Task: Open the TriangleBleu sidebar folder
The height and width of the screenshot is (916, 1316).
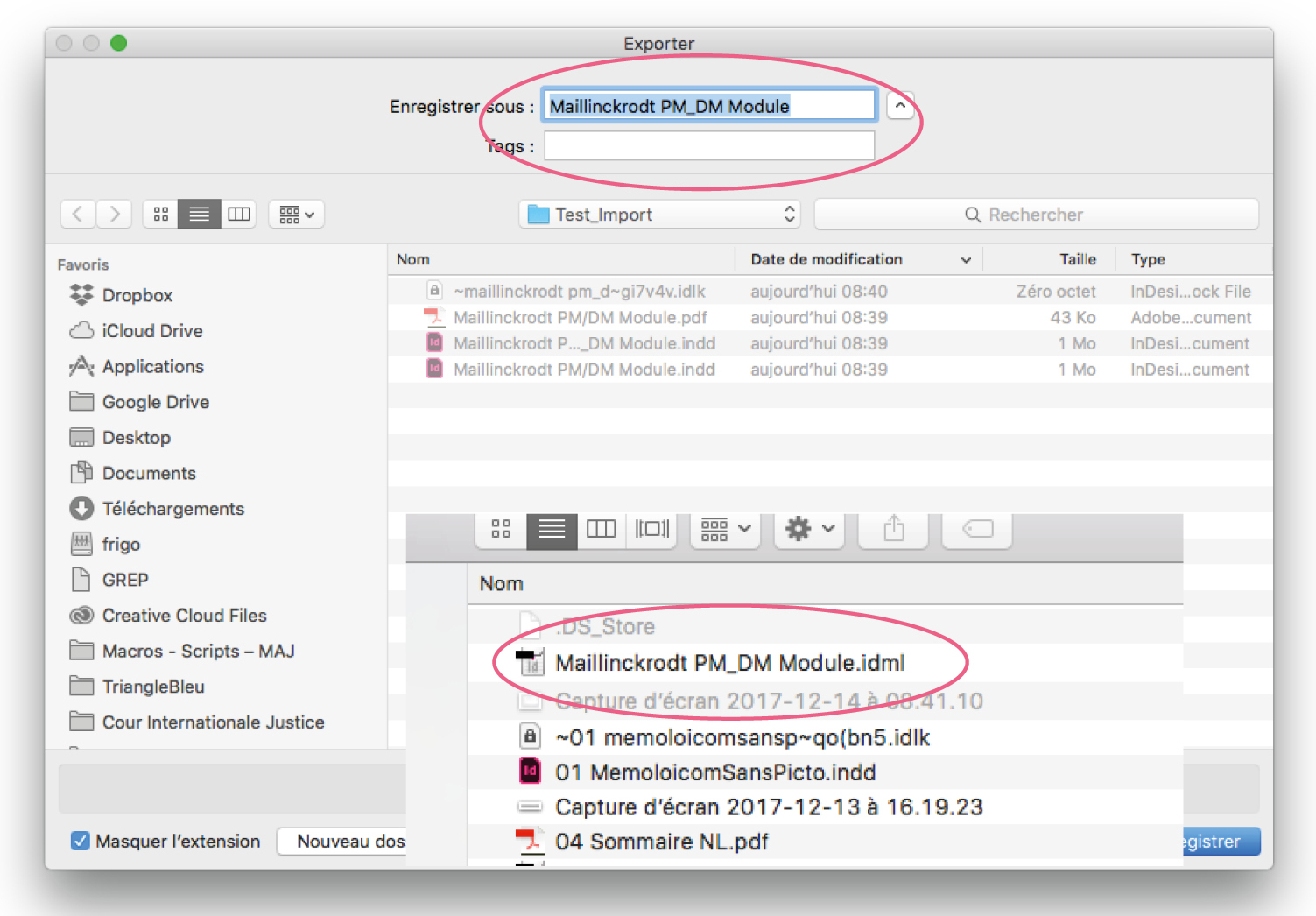Action: click(x=137, y=687)
